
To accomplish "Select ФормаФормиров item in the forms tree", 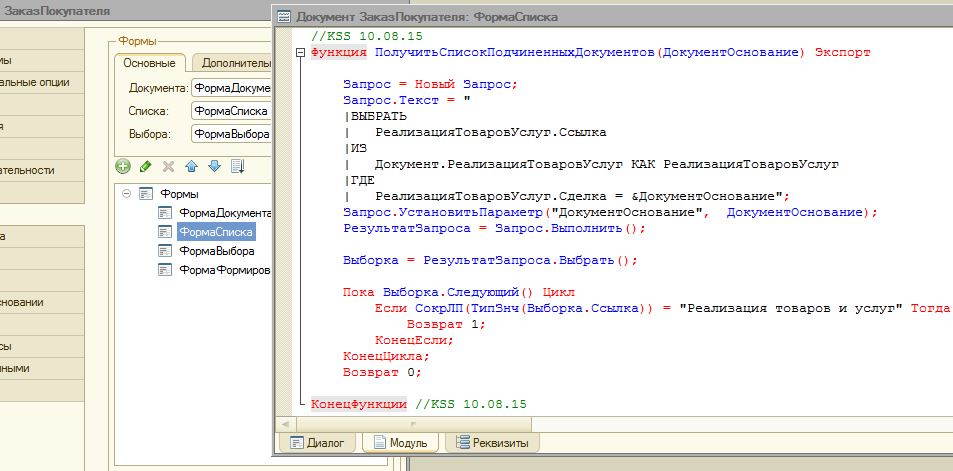I will pos(224,270).
